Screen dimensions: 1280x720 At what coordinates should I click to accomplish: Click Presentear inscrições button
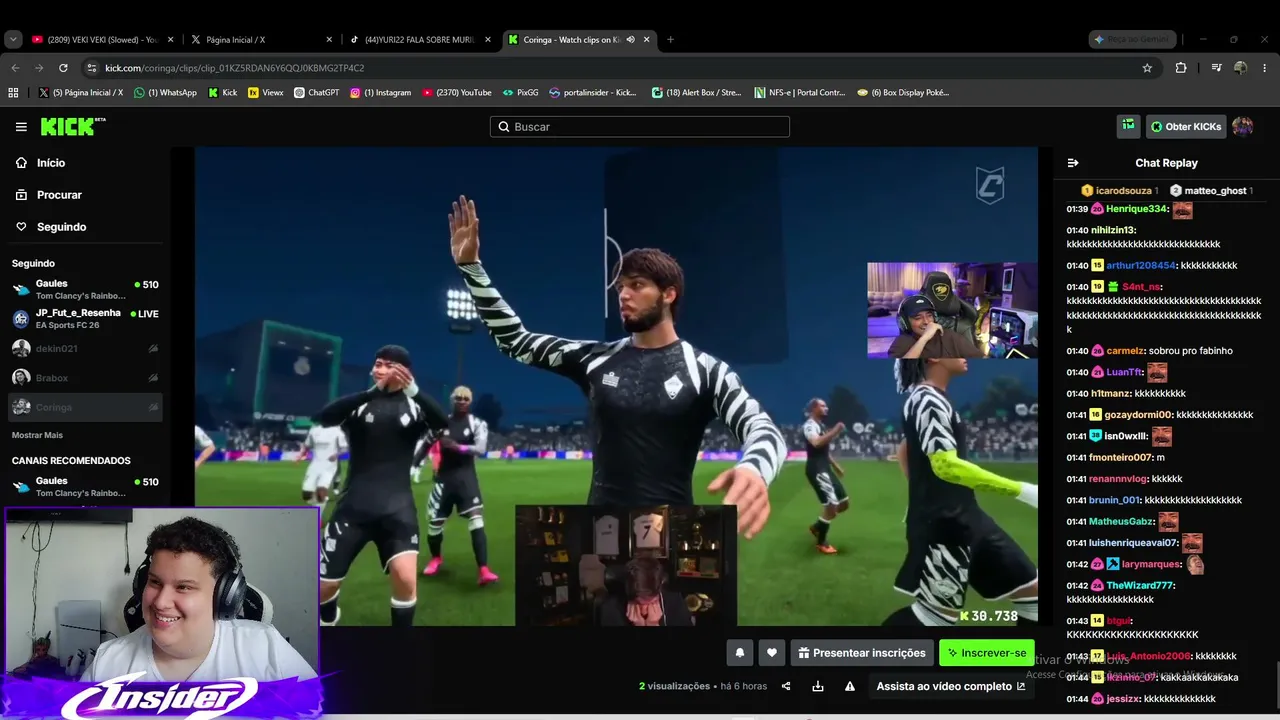[862, 653]
